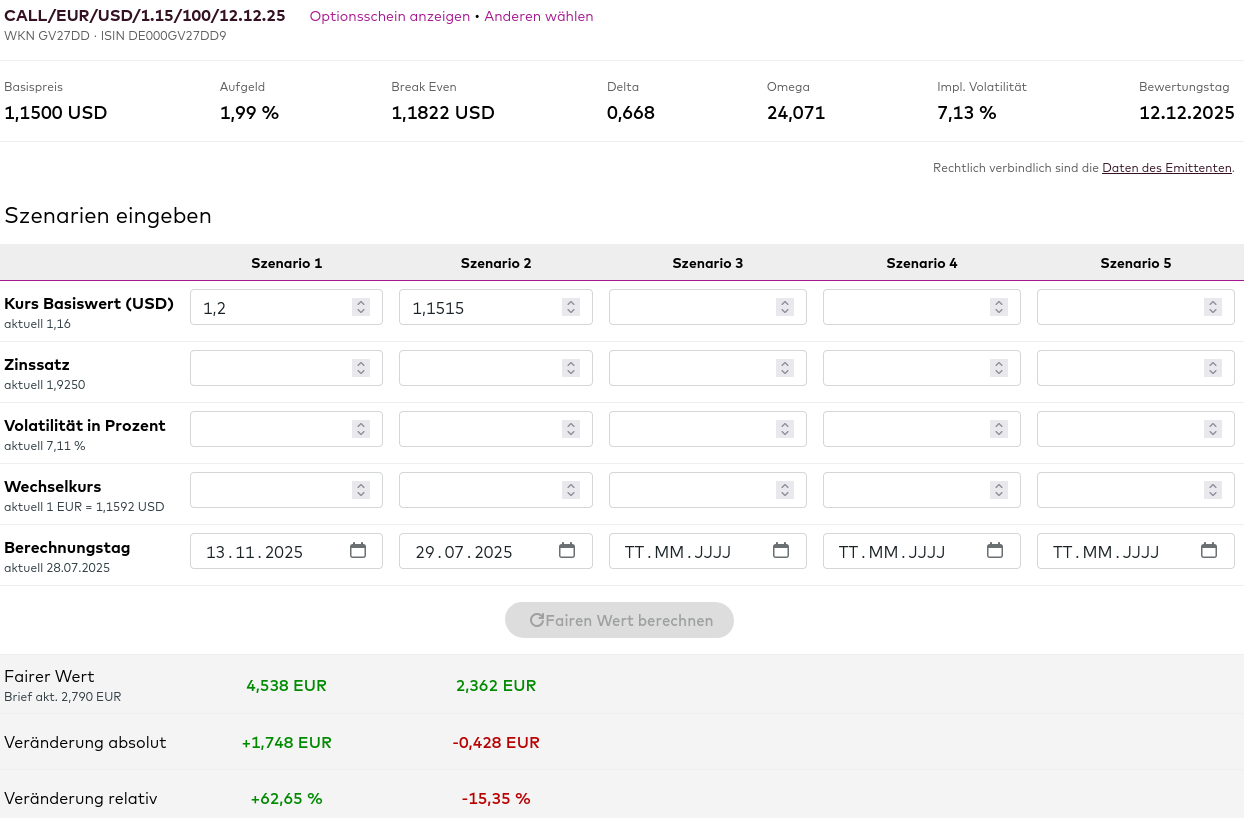Open calendar picker in Szenario 5 date field
Viewport: 1244px width, 818px height.
(1209, 551)
